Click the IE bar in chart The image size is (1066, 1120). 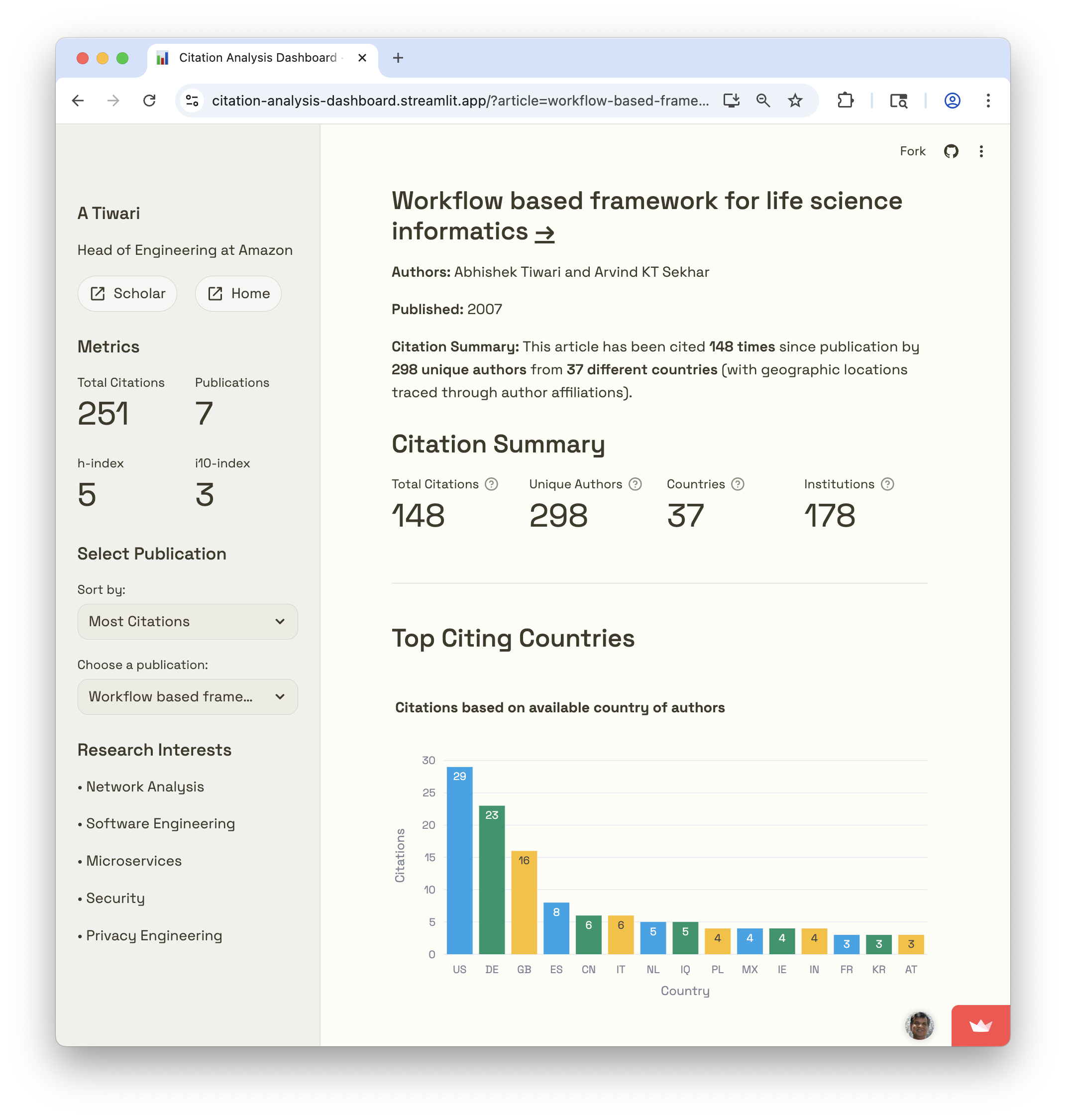click(782, 941)
